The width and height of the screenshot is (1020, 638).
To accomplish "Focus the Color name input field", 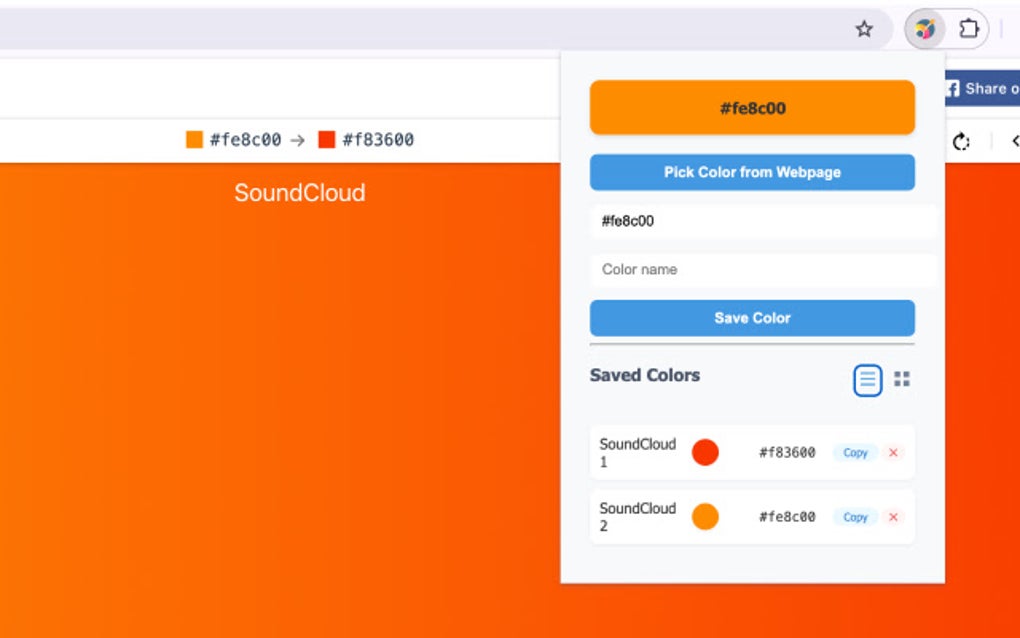I will pos(762,270).
